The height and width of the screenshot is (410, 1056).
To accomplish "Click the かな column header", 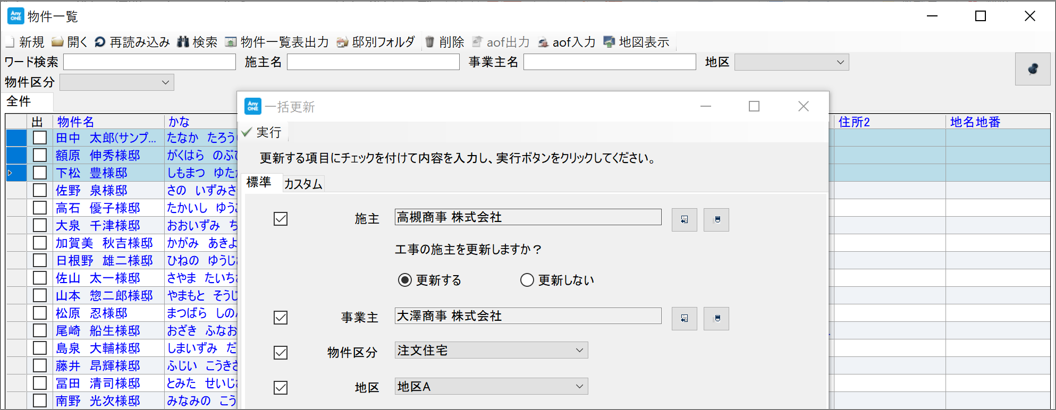I will [x=201, y=121].
